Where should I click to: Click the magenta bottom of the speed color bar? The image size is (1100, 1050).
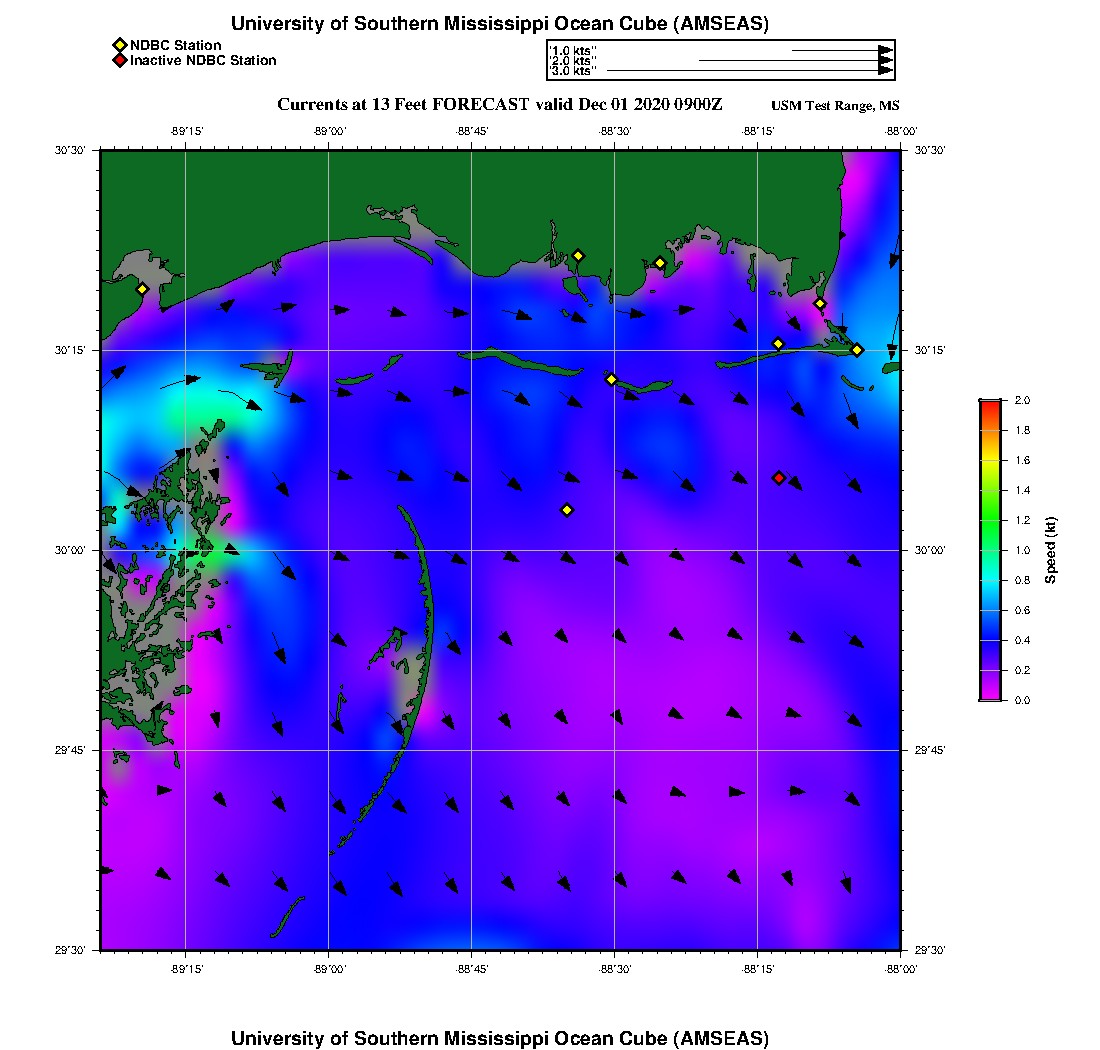(990, 696)
